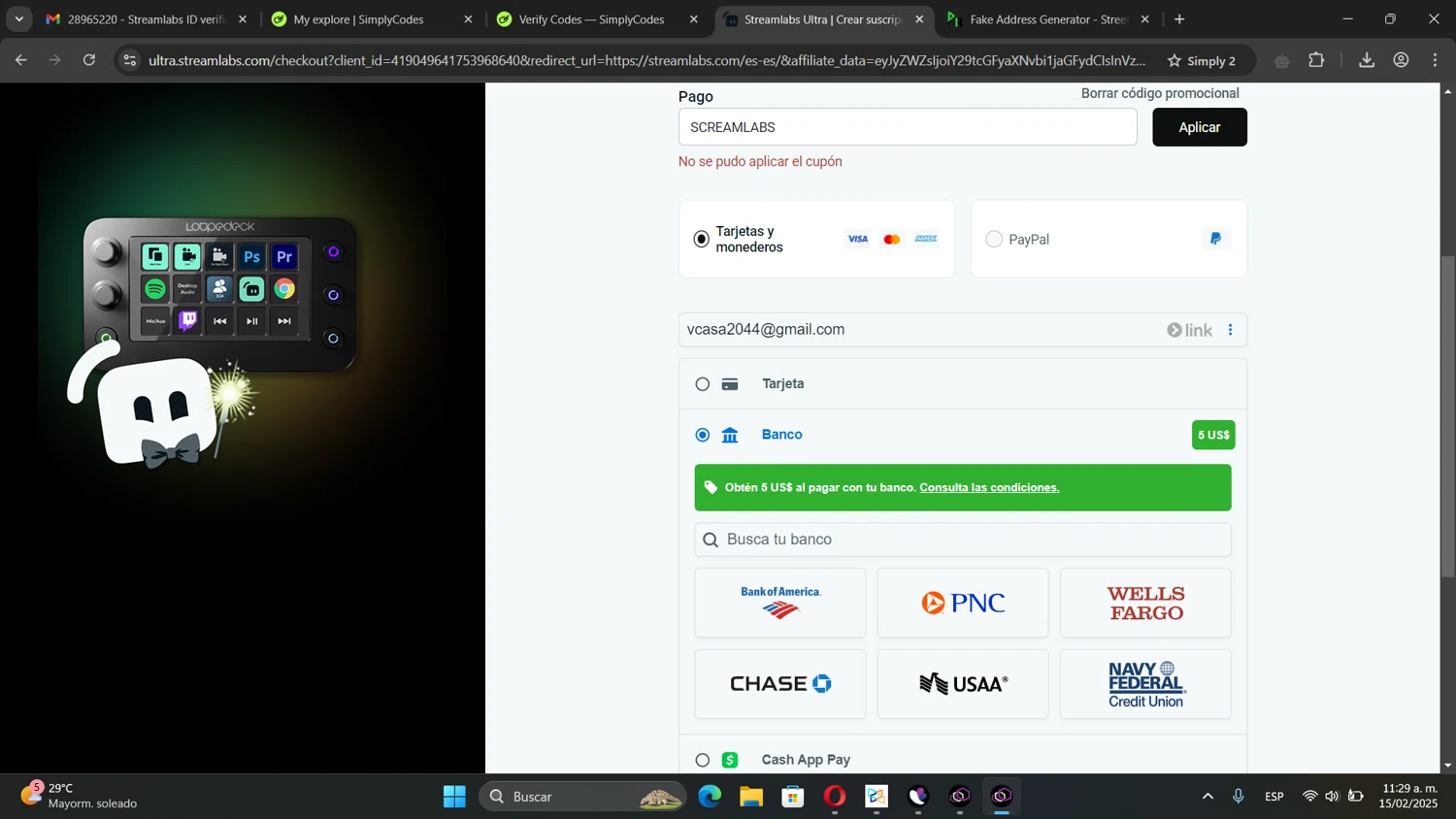Click the Windows taskbar Buscar search box

pyautogui.click(x=582, y=797)
